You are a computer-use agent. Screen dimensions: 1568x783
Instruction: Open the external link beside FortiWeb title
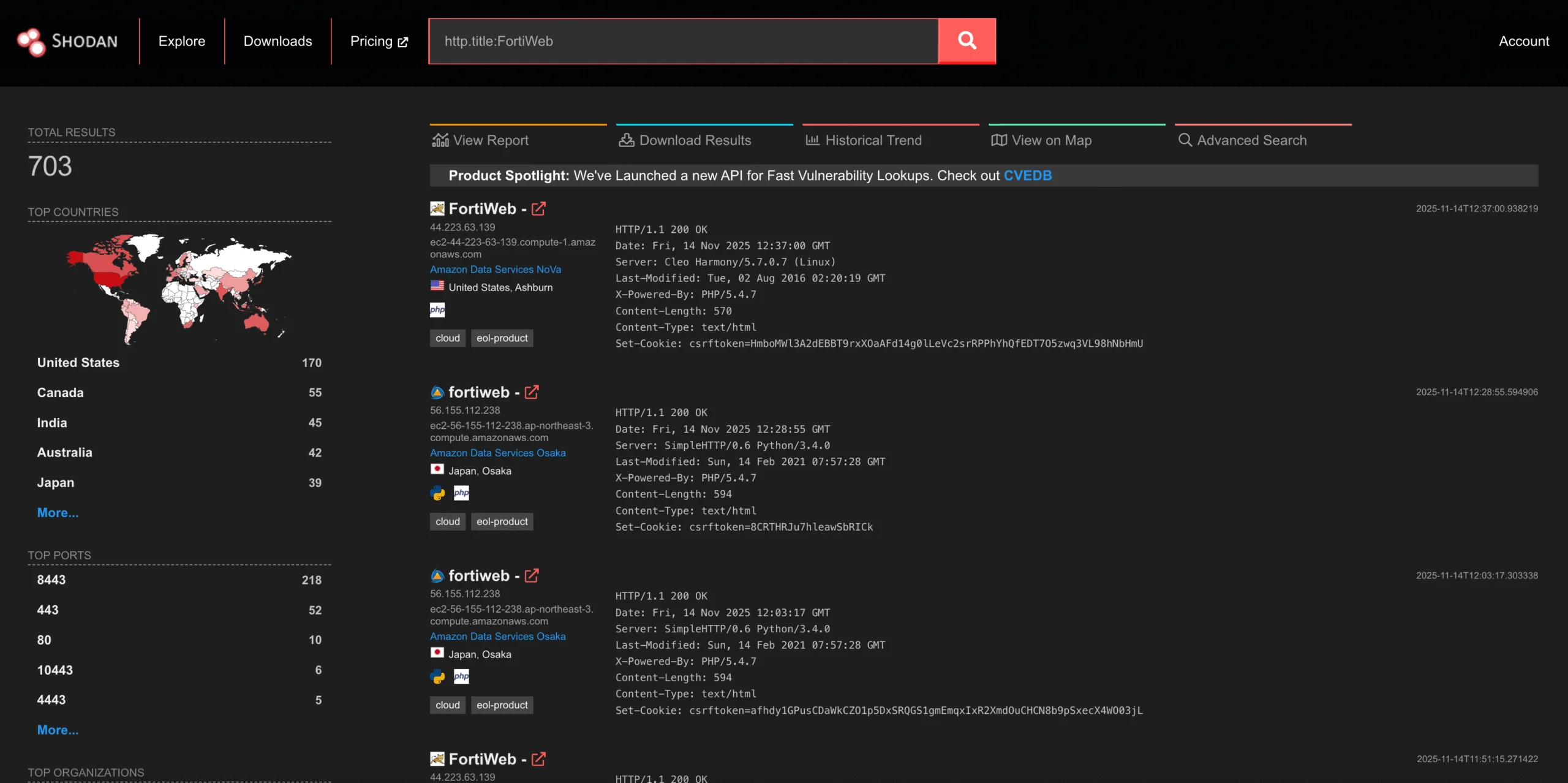click(538, 208)
